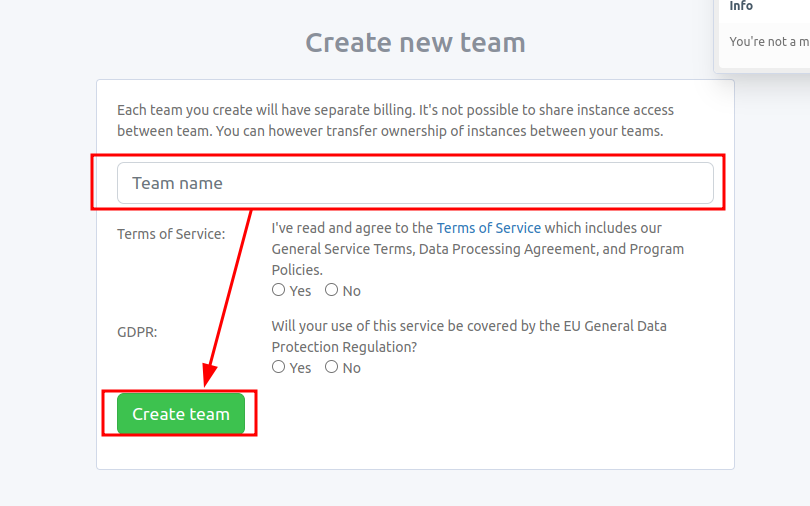Choose No for GDPR coverage

coord(332,367)
